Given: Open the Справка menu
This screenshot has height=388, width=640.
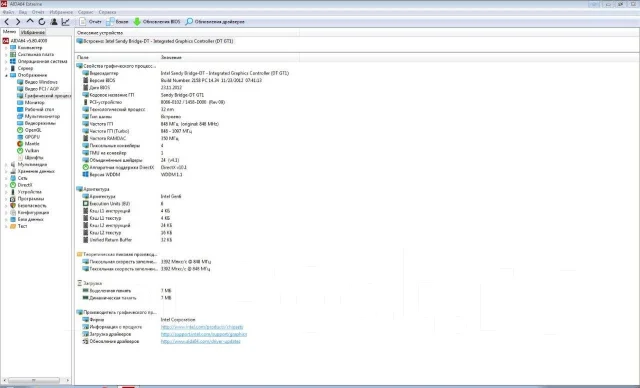Looking at the screenshot, I should click(x=107, y=12).
